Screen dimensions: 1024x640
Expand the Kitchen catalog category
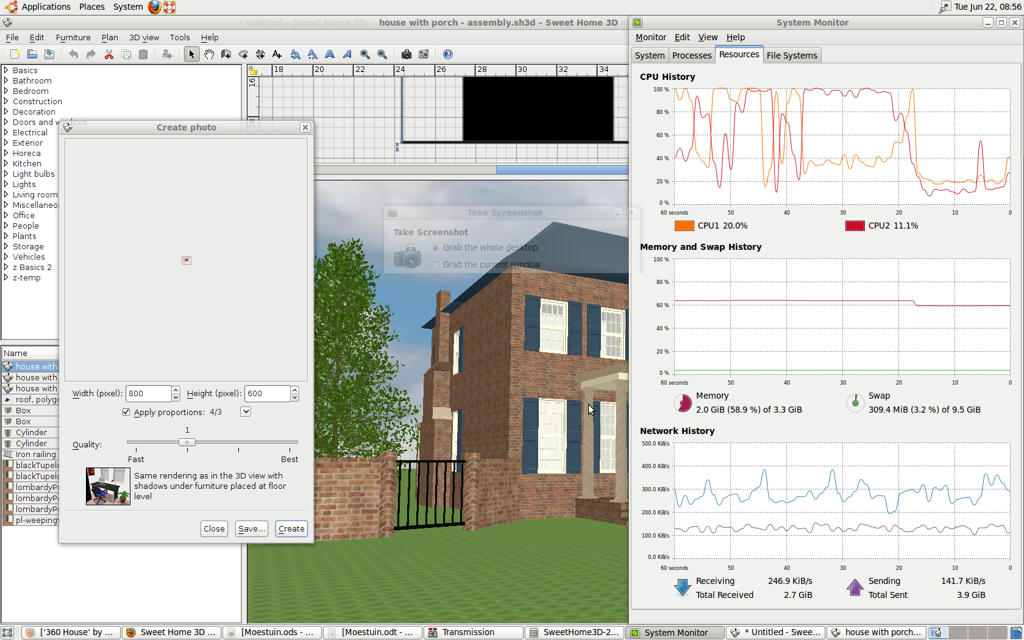[x=6, y=163]
